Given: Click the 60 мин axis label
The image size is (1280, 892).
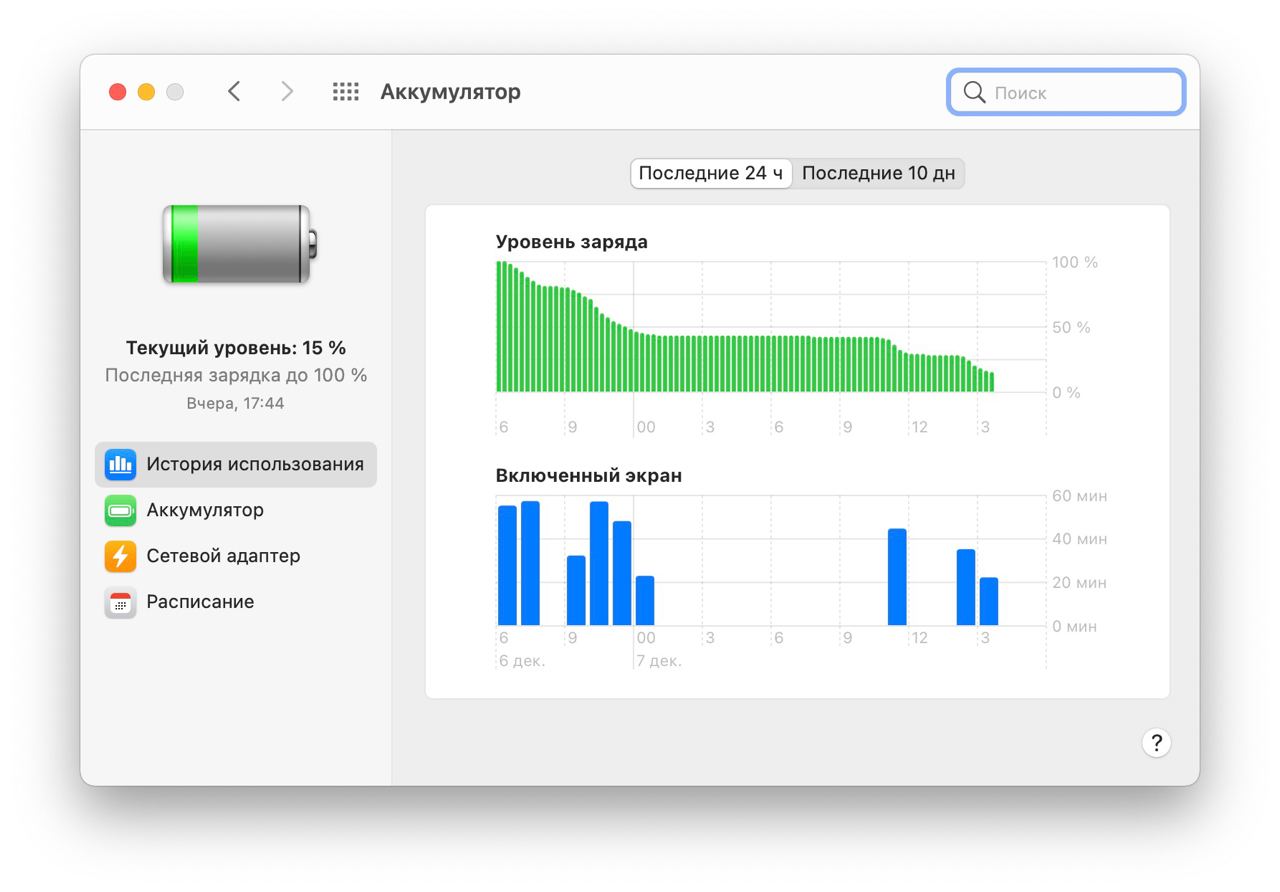Looking at the screenshot, I should pos(1079,496).
